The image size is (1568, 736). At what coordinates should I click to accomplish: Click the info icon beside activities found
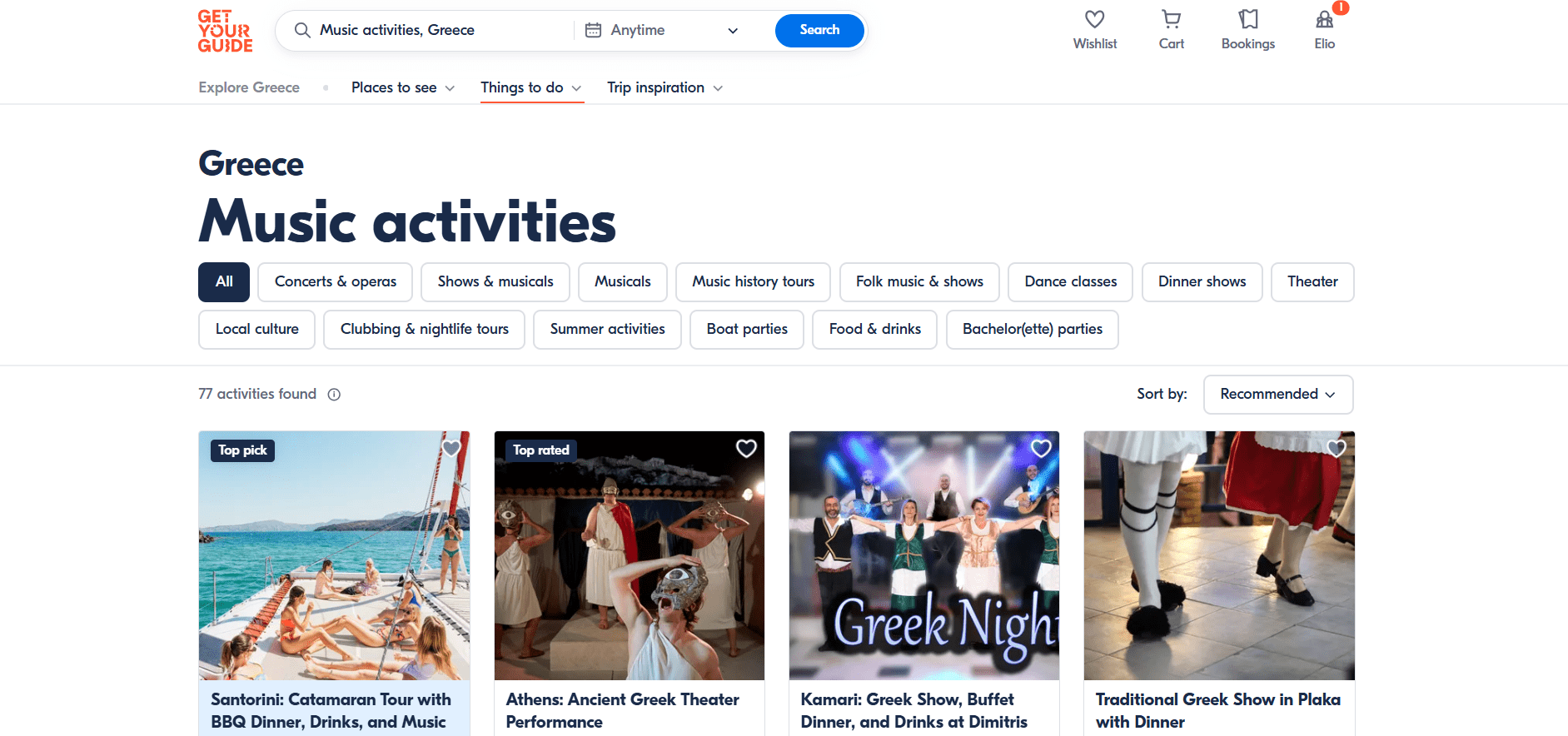[x=334, y=395]
